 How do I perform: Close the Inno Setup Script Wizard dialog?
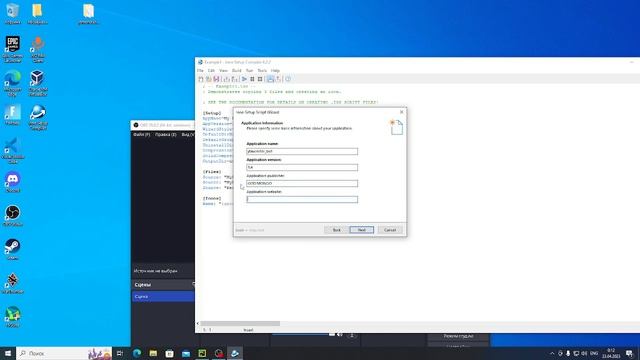[401, 112]
